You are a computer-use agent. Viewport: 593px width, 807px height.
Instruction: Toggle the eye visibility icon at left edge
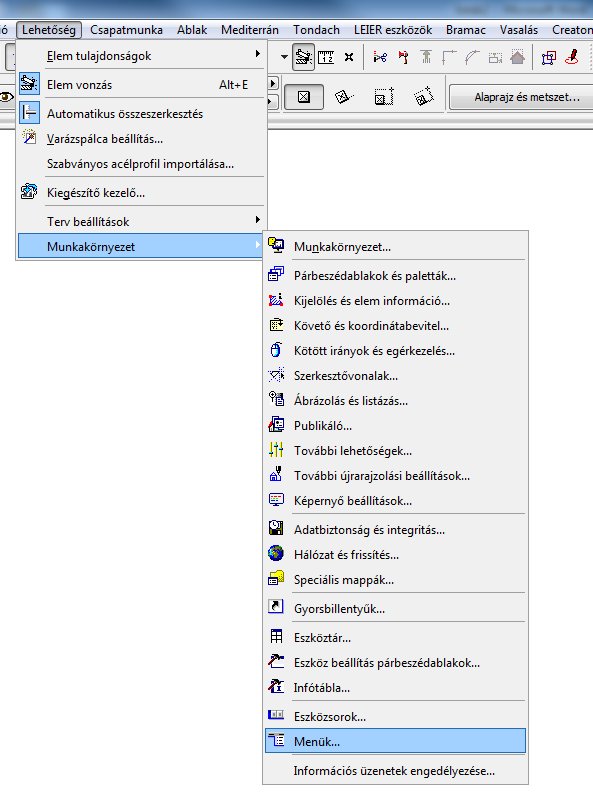click(x=6, y=97)
